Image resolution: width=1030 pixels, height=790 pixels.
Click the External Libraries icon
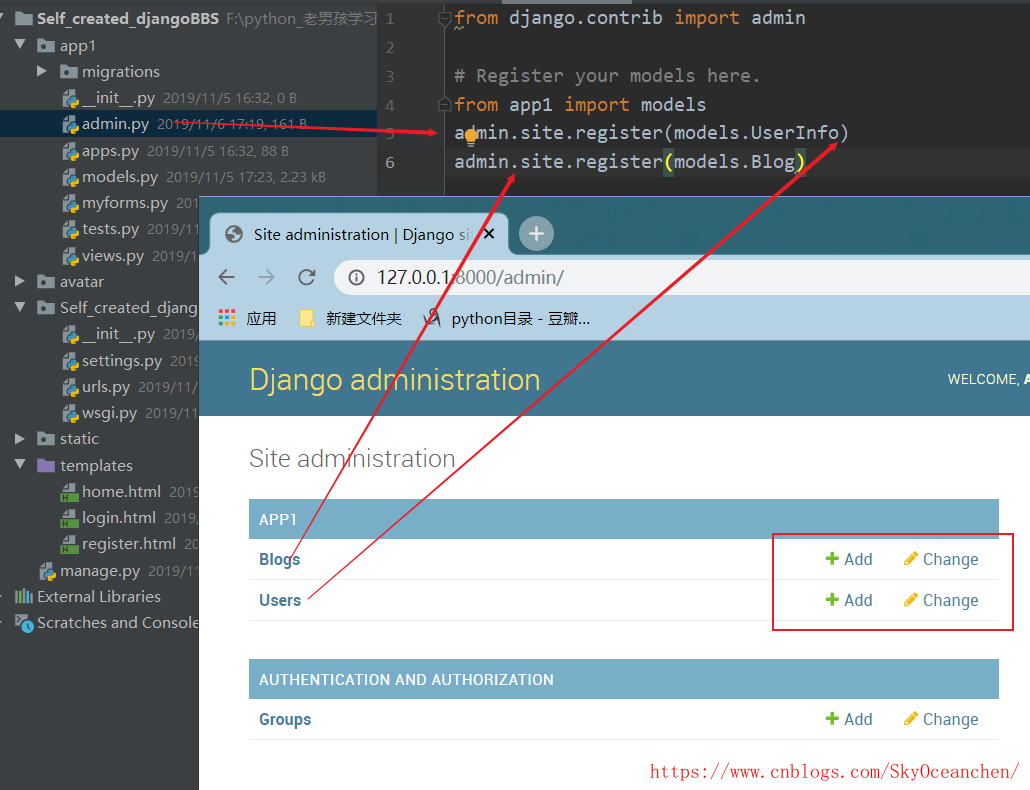[x=24, y=596]
